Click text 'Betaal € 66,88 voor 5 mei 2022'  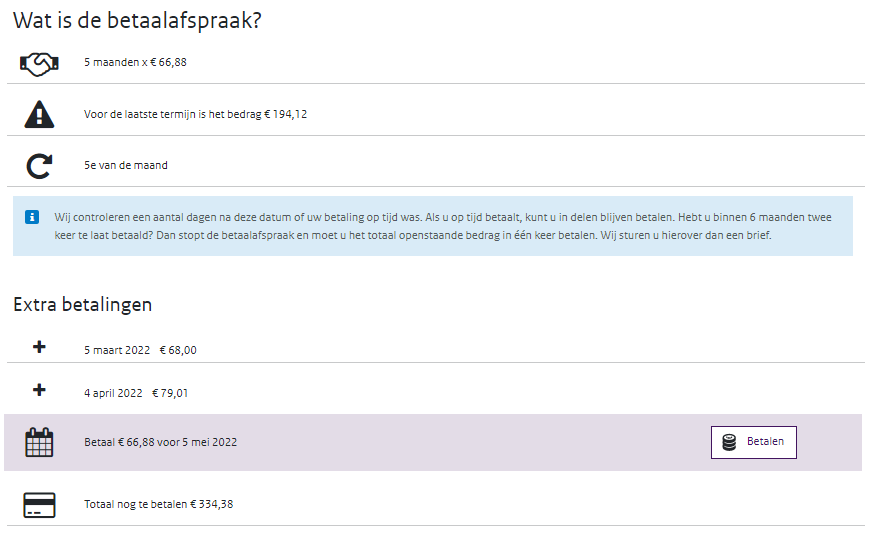tap(161, 442)
